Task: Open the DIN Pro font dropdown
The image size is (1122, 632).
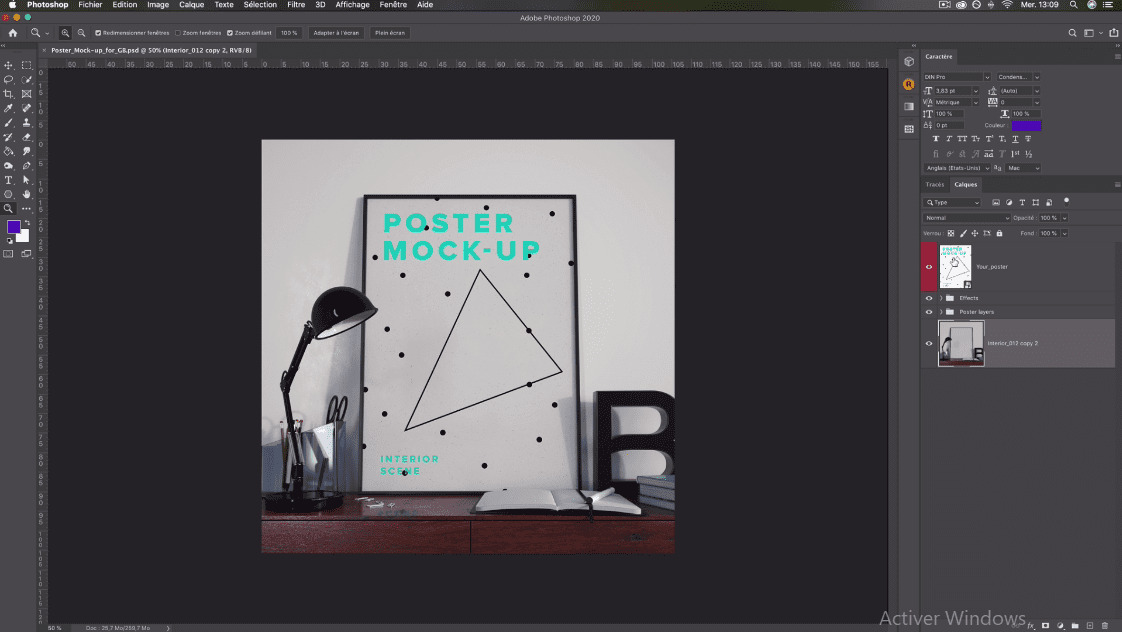Action: click(x=957, y=77)
